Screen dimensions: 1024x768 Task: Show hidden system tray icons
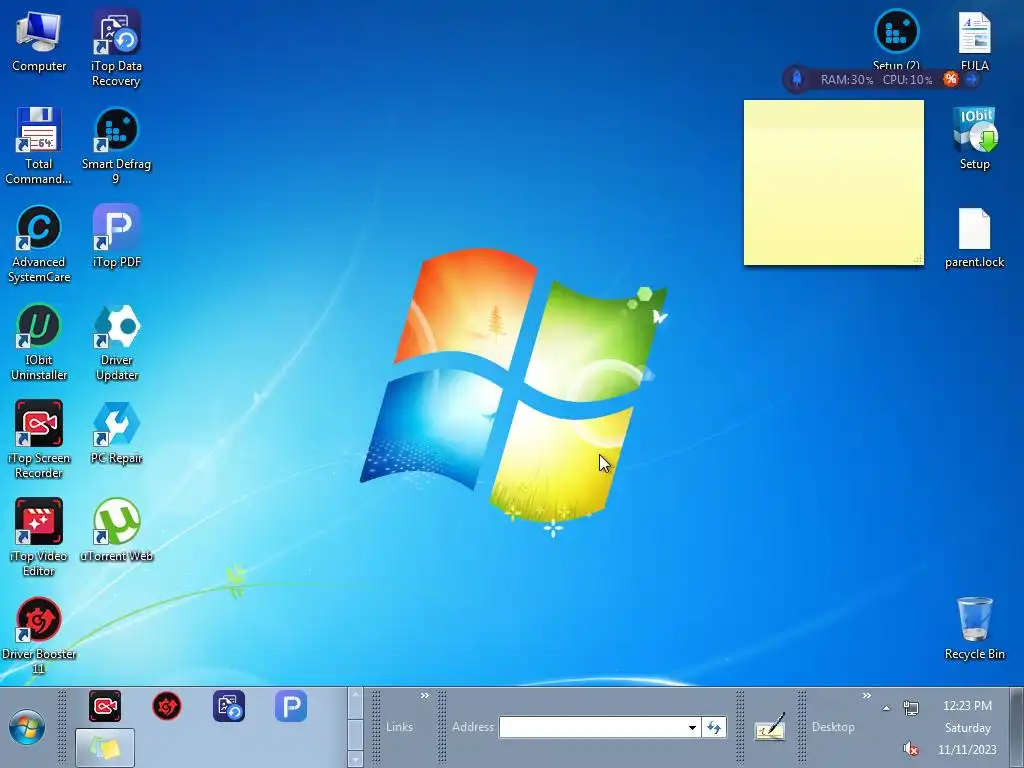tap(886, 708)
